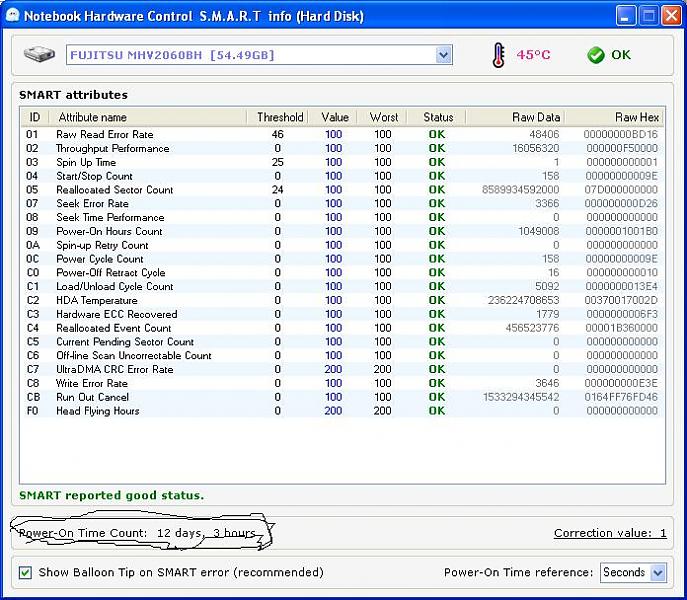Image resolution: width=687 pixels, height=600 pixels.
Task: Click the Correction value link
Action: point(610,533)
